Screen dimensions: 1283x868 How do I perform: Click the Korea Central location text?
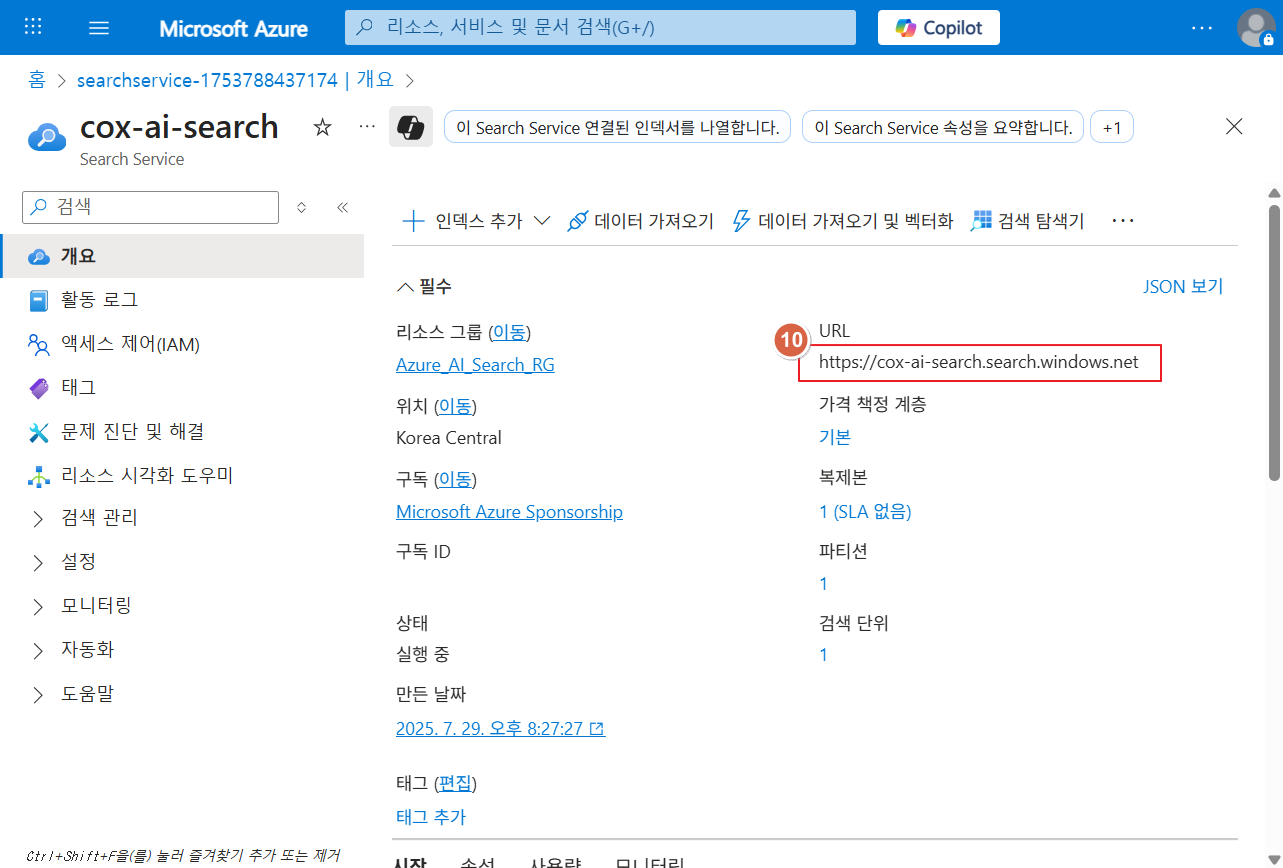pos(449,438)
